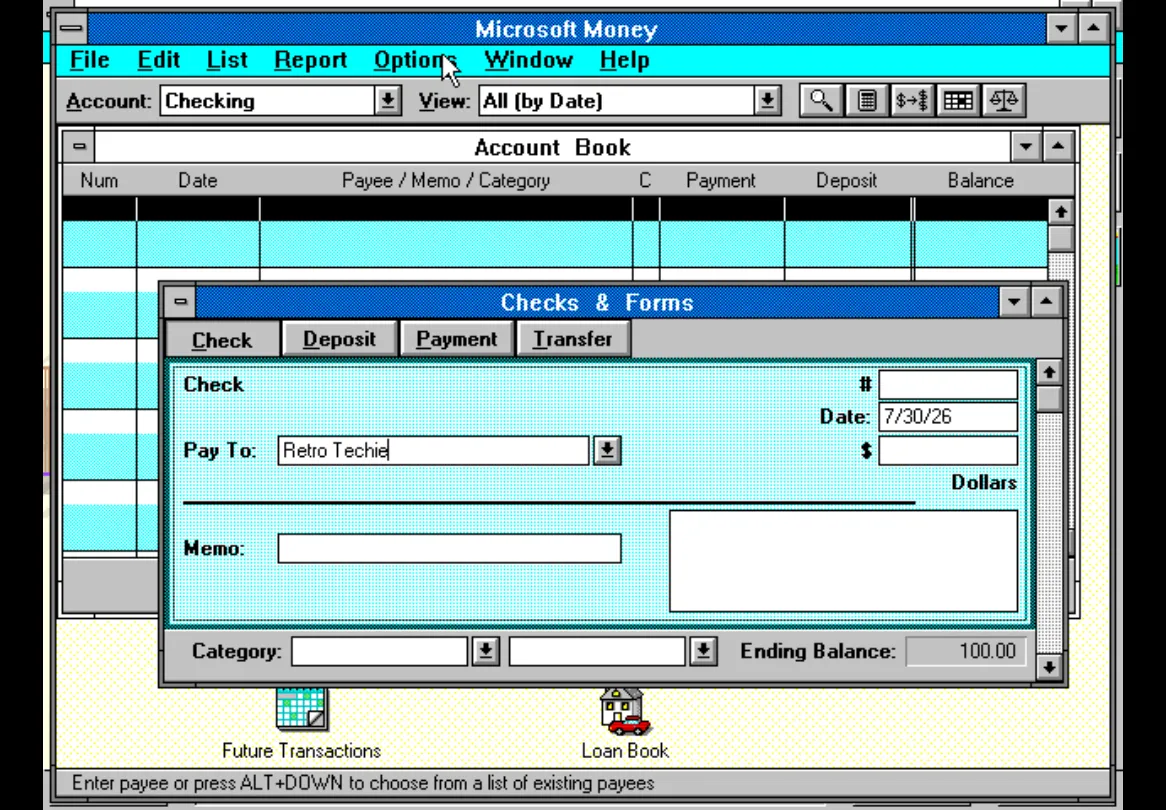Open the Account dropdown showing Checking

[x=387, y=100]
